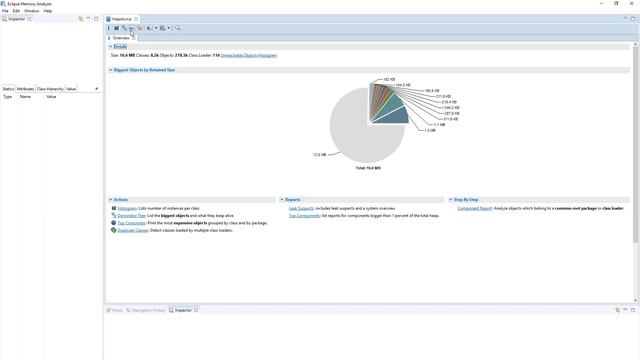The height and width of the screenshot is (360, 640).
Task: Click the 182 KB pie label
Action: (x=389, y=79)
